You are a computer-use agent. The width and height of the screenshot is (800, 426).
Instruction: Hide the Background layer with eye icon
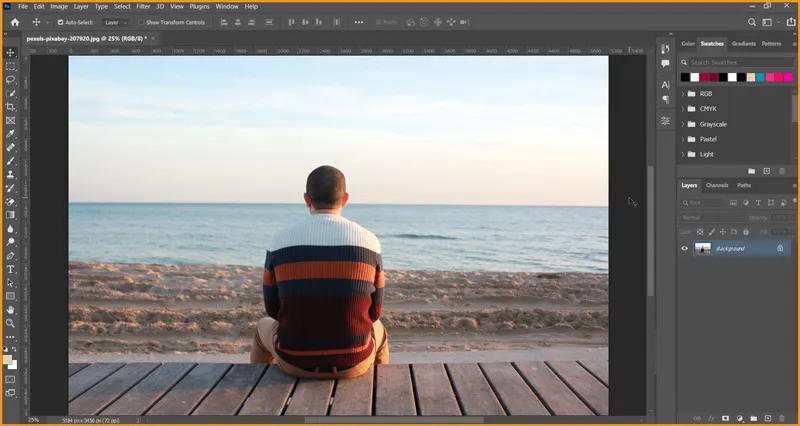click(685, 248)
